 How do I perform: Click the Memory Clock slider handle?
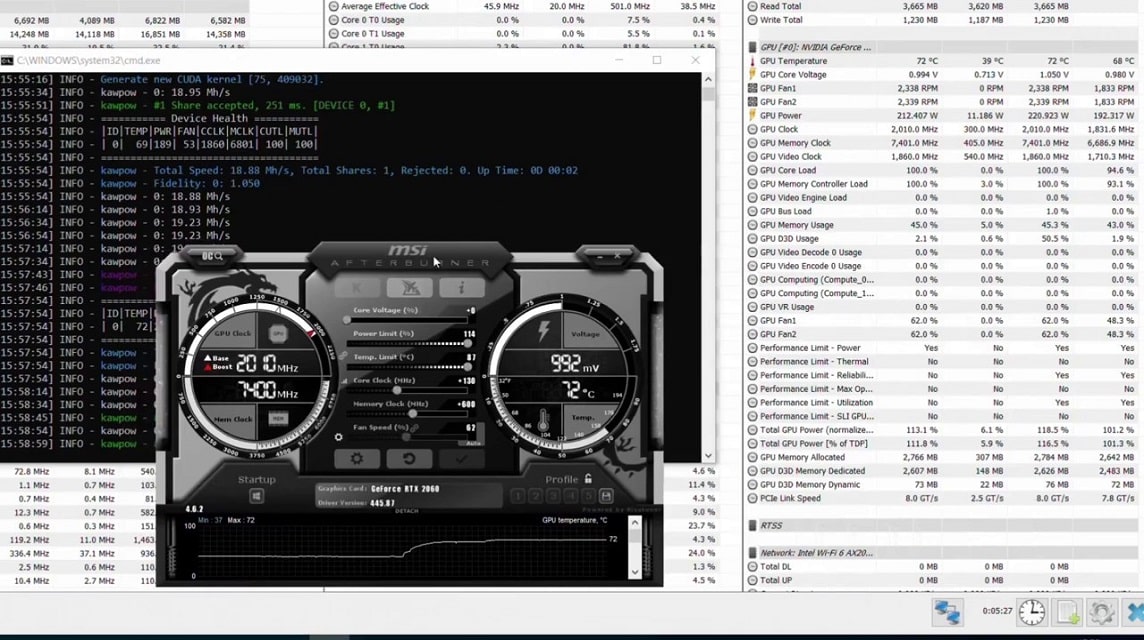tap(413, 414)
